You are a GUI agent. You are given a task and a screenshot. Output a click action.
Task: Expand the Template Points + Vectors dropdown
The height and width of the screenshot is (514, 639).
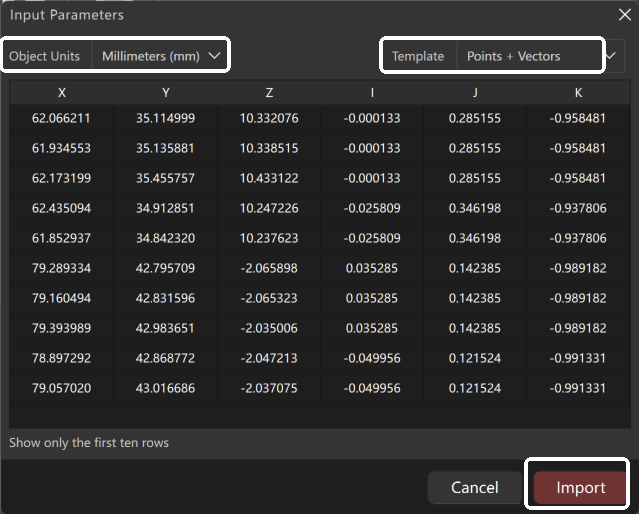click(x=527, y=56)
